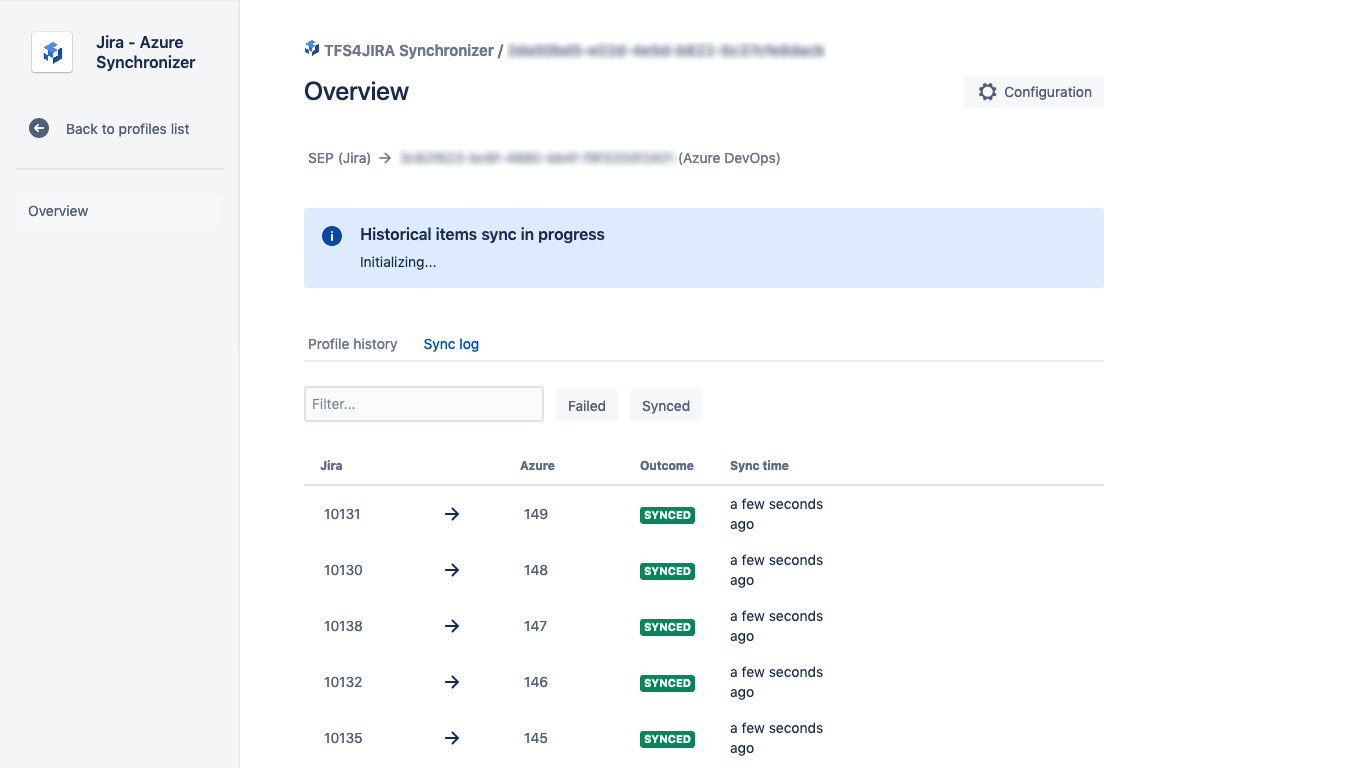The height and width of the screenshot is (768, 1366).
Task: Click the sync time for row 10138
Action: [776, 626]
